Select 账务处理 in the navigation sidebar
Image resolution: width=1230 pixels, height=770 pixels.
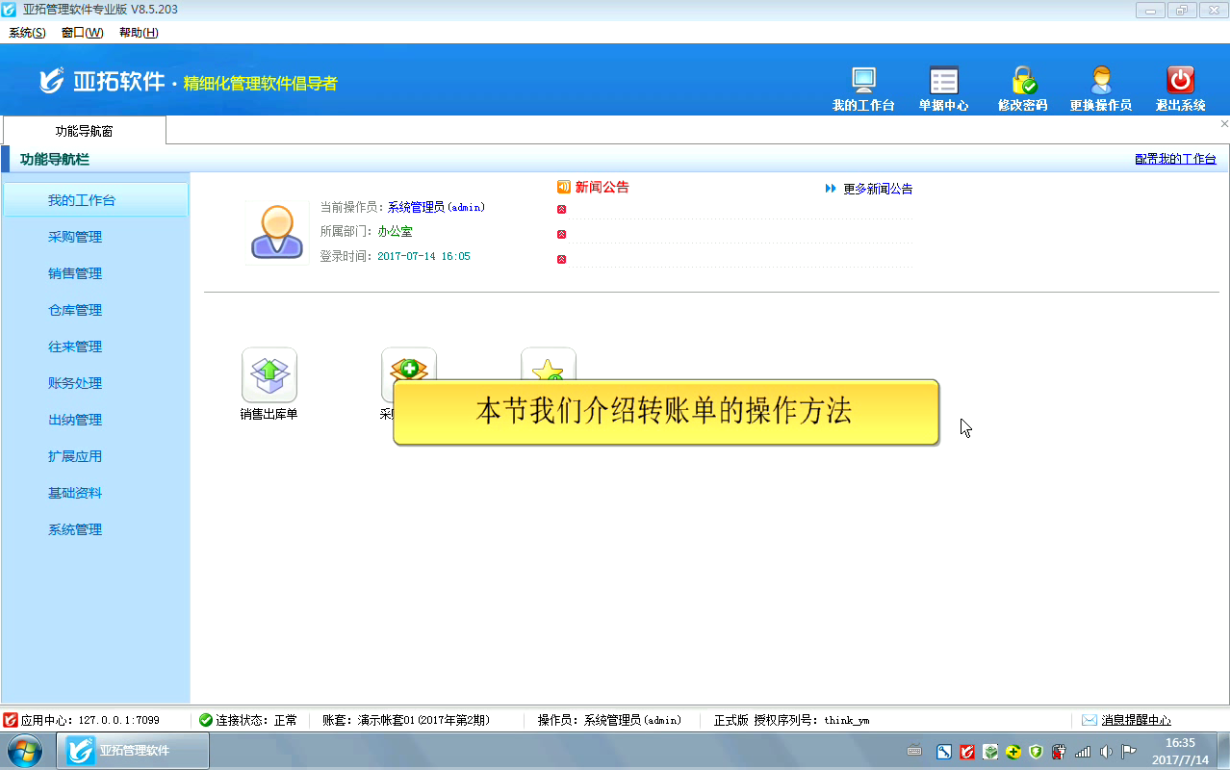(x=75, y=383)
